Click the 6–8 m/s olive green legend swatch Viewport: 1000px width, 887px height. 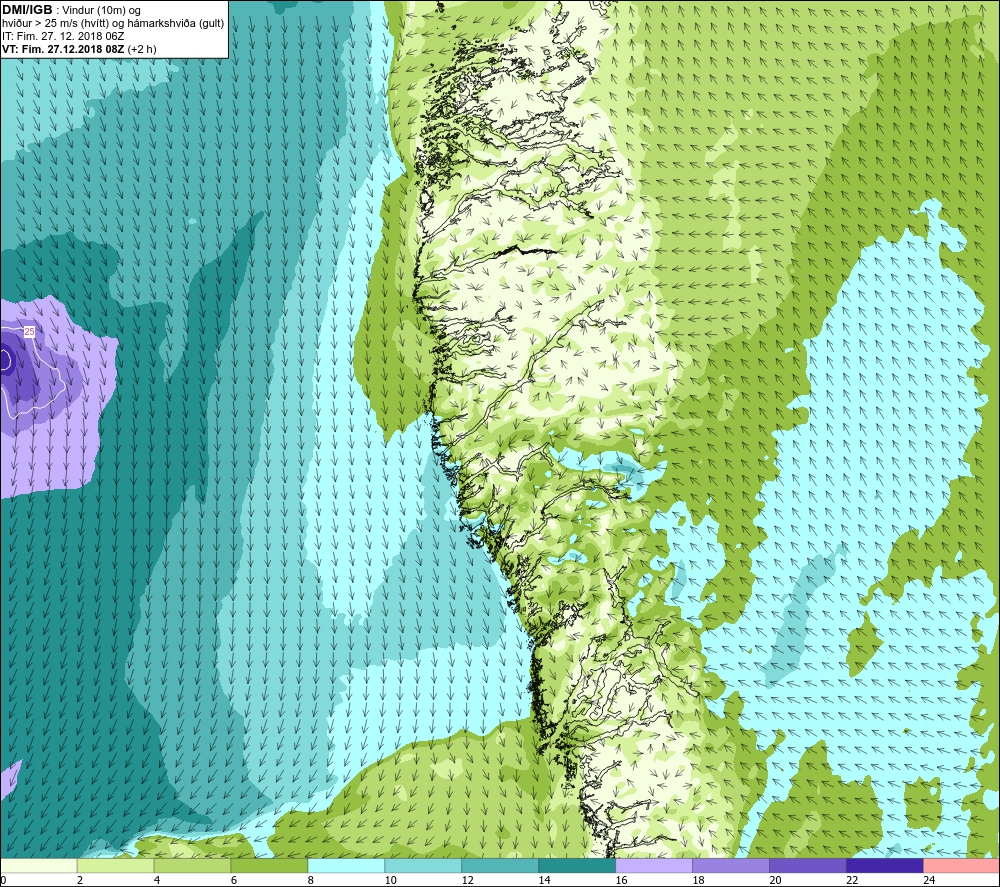[x=269, y=865]
